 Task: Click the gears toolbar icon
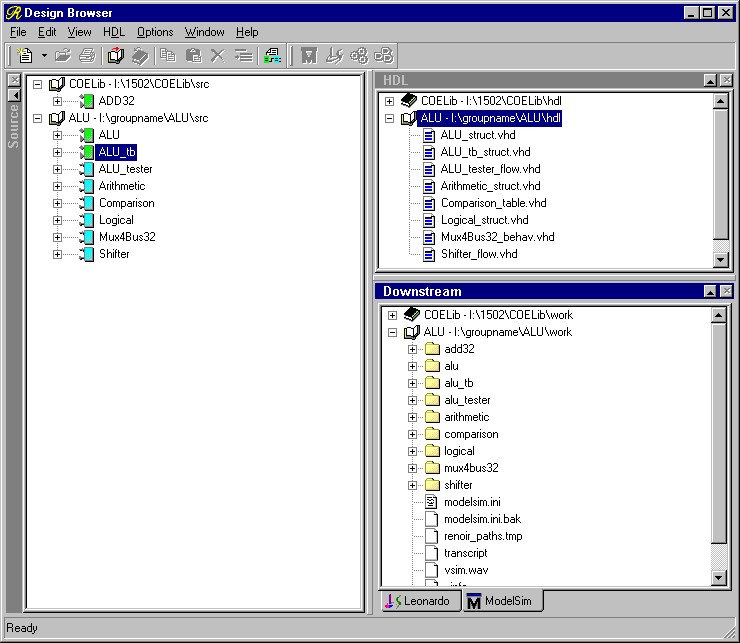click(x=359, y=56)
